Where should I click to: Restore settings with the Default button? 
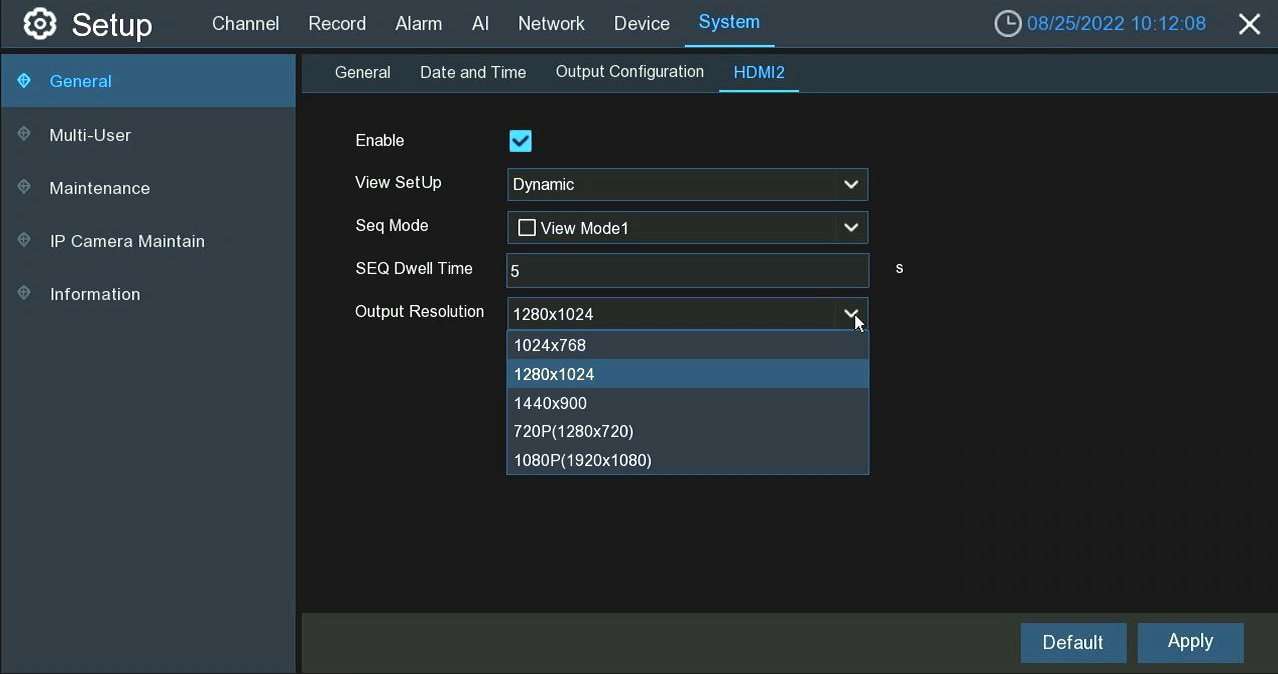[1072, 643]
